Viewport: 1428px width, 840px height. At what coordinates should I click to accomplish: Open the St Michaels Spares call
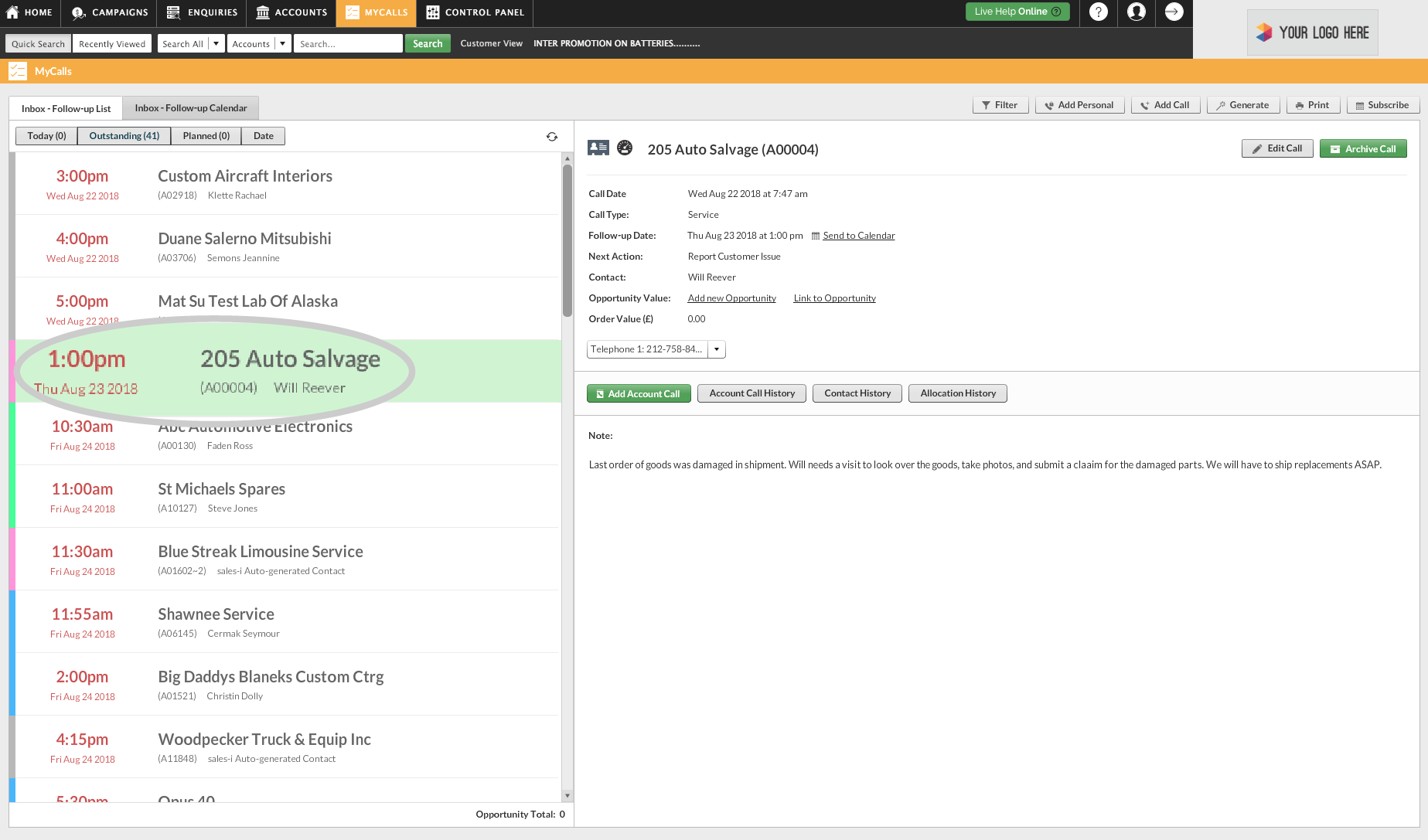pyautogui.click(x=287, y=497)
